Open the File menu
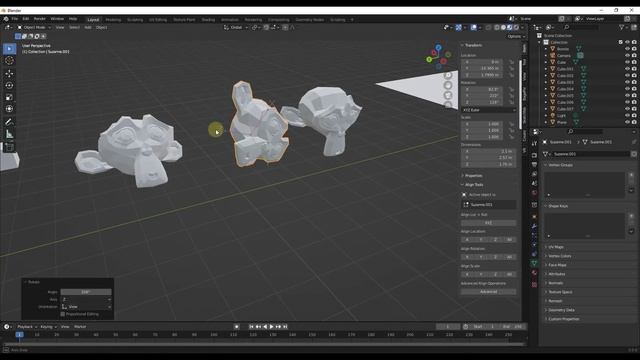640x360 pixels. point(15,19)
